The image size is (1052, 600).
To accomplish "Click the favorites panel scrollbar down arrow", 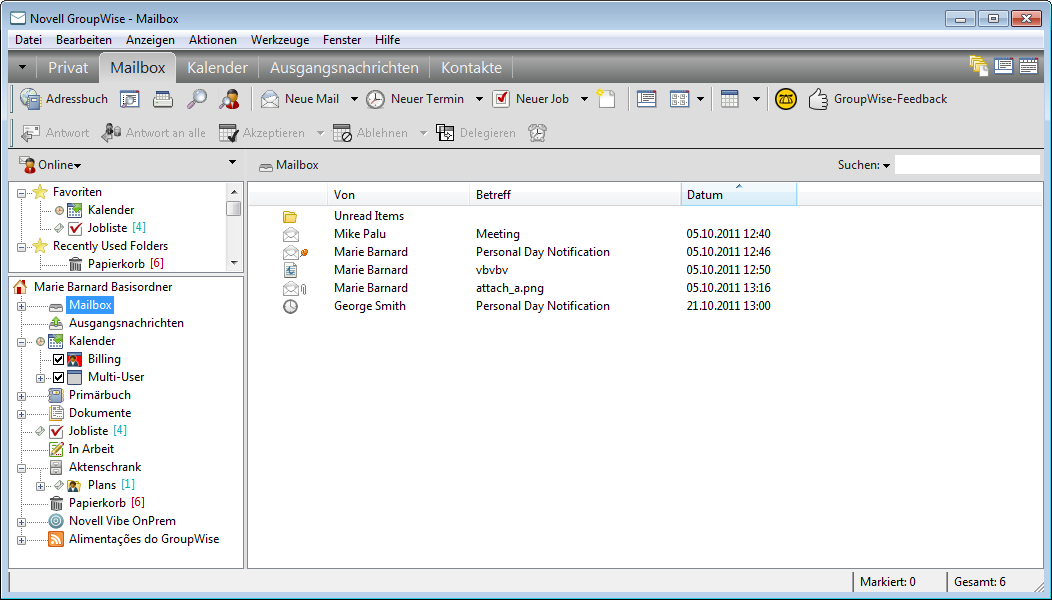I will coord(234,263).
